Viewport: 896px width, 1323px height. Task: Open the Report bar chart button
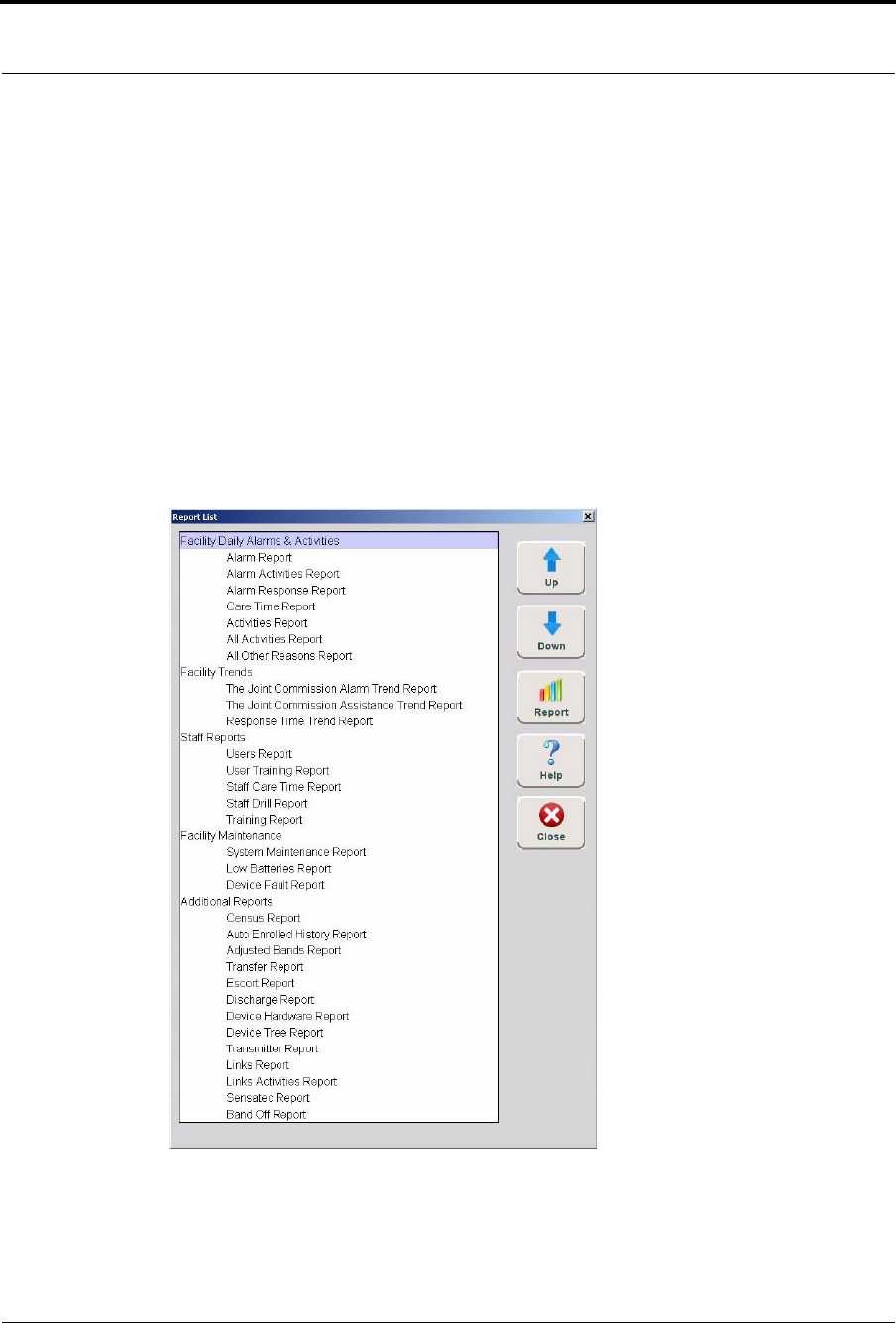point(551,698)
